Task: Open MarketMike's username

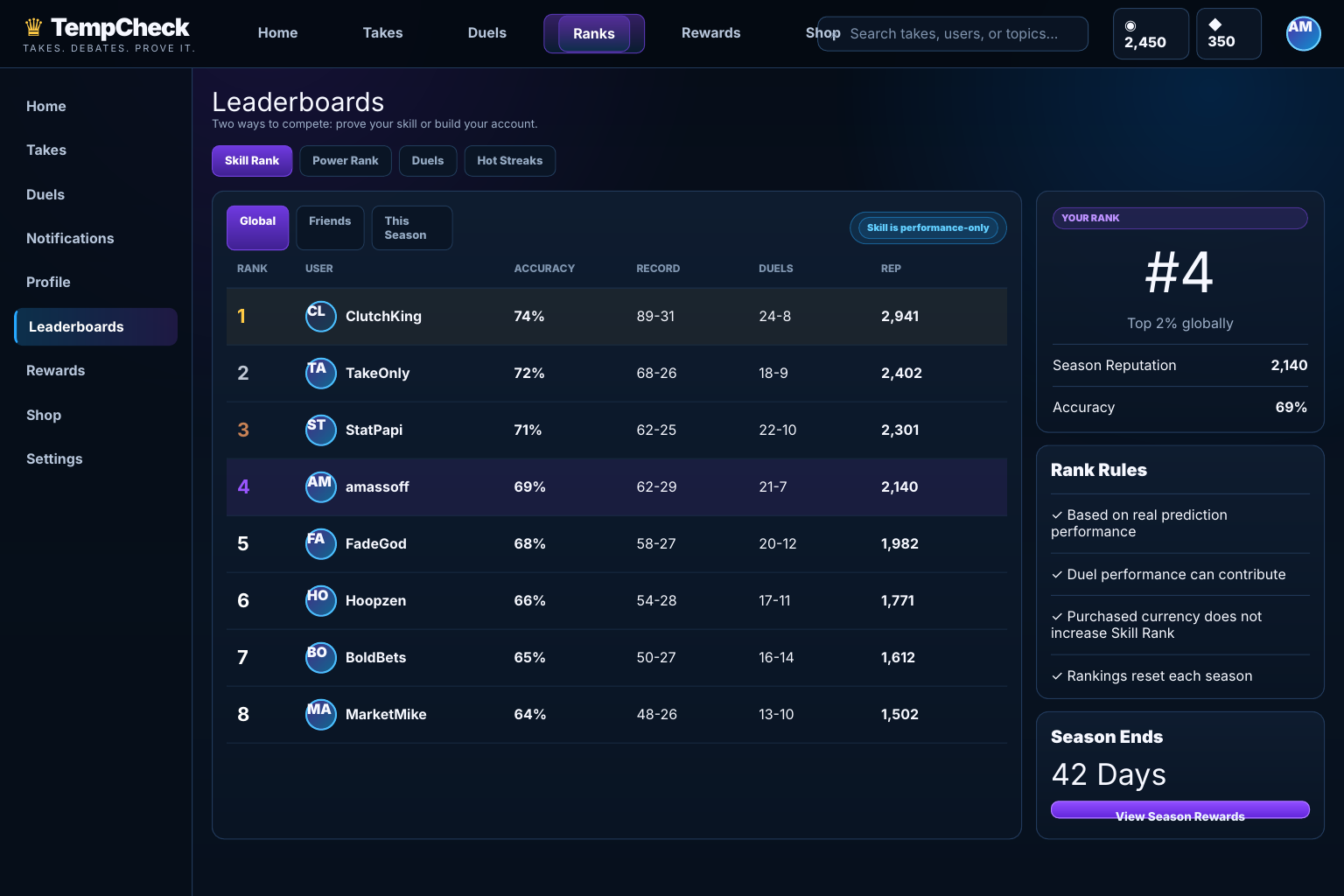Action: pos(386,714)
